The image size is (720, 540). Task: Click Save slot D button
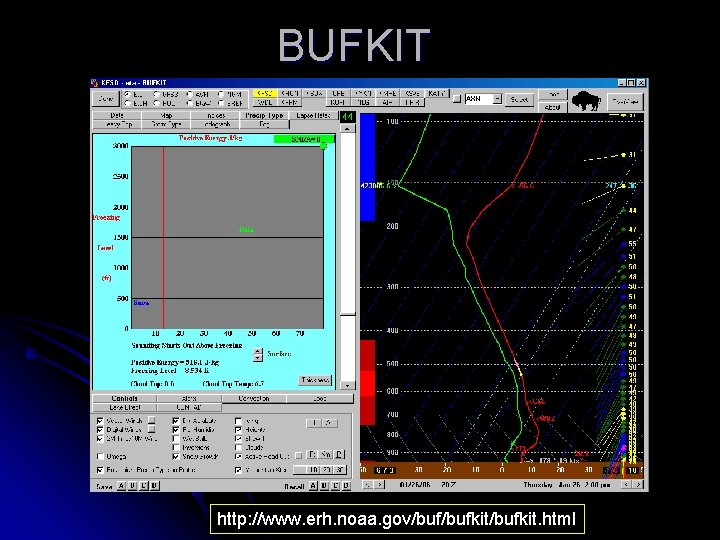point(155,486)
